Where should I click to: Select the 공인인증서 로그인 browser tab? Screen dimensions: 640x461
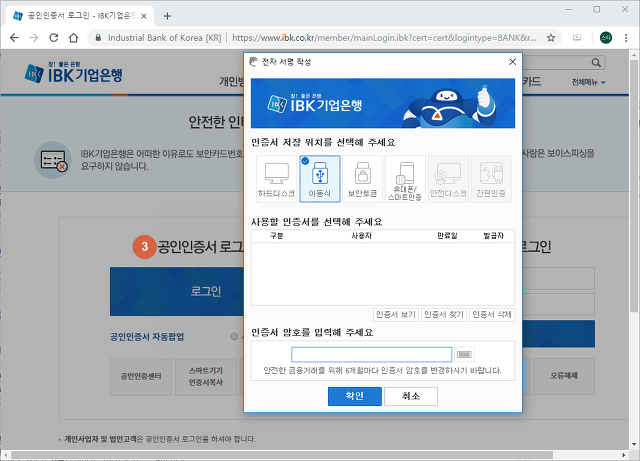click(80, 16)
